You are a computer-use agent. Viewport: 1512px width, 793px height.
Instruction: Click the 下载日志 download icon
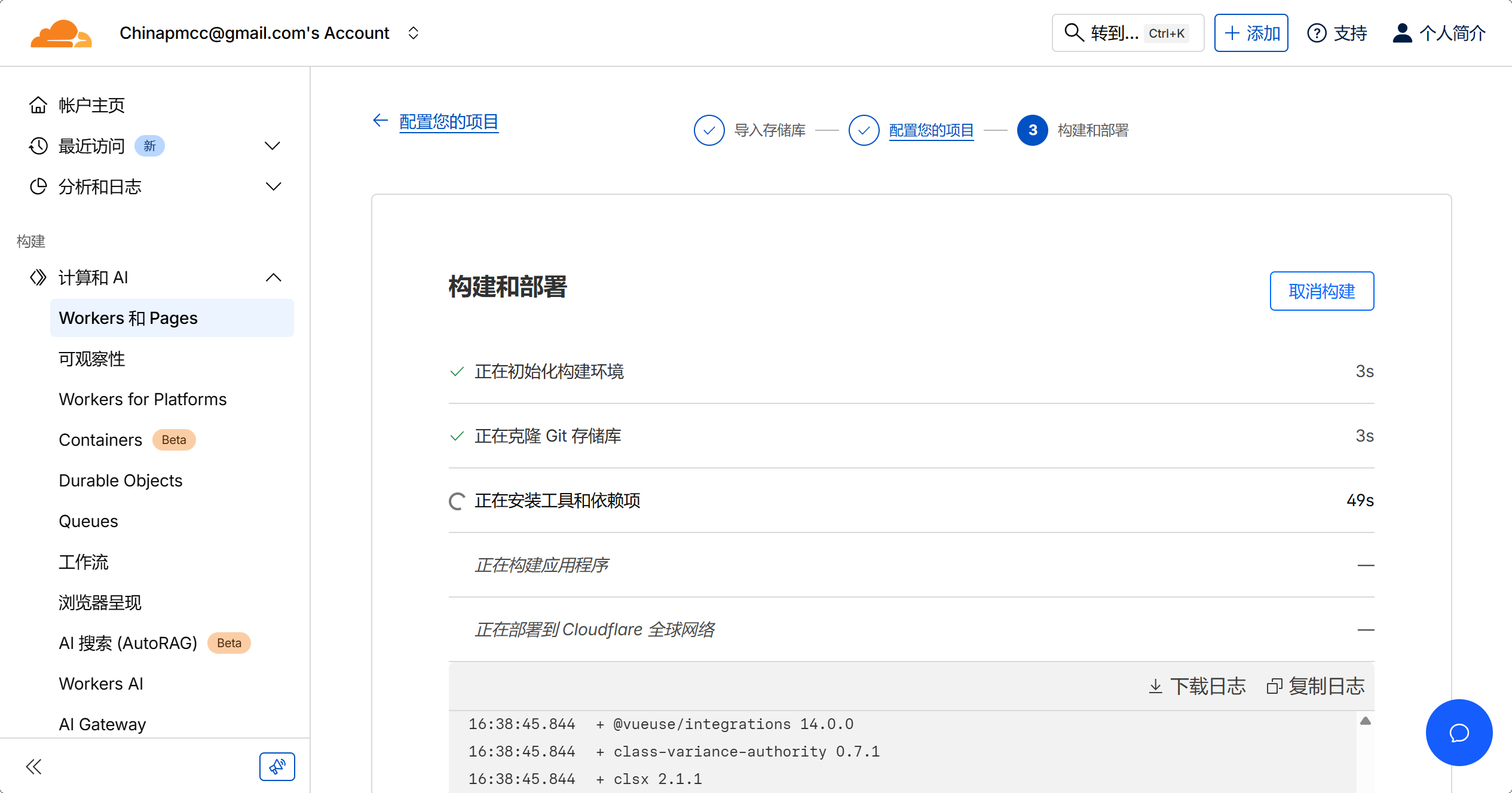[x=1155, y=686]
